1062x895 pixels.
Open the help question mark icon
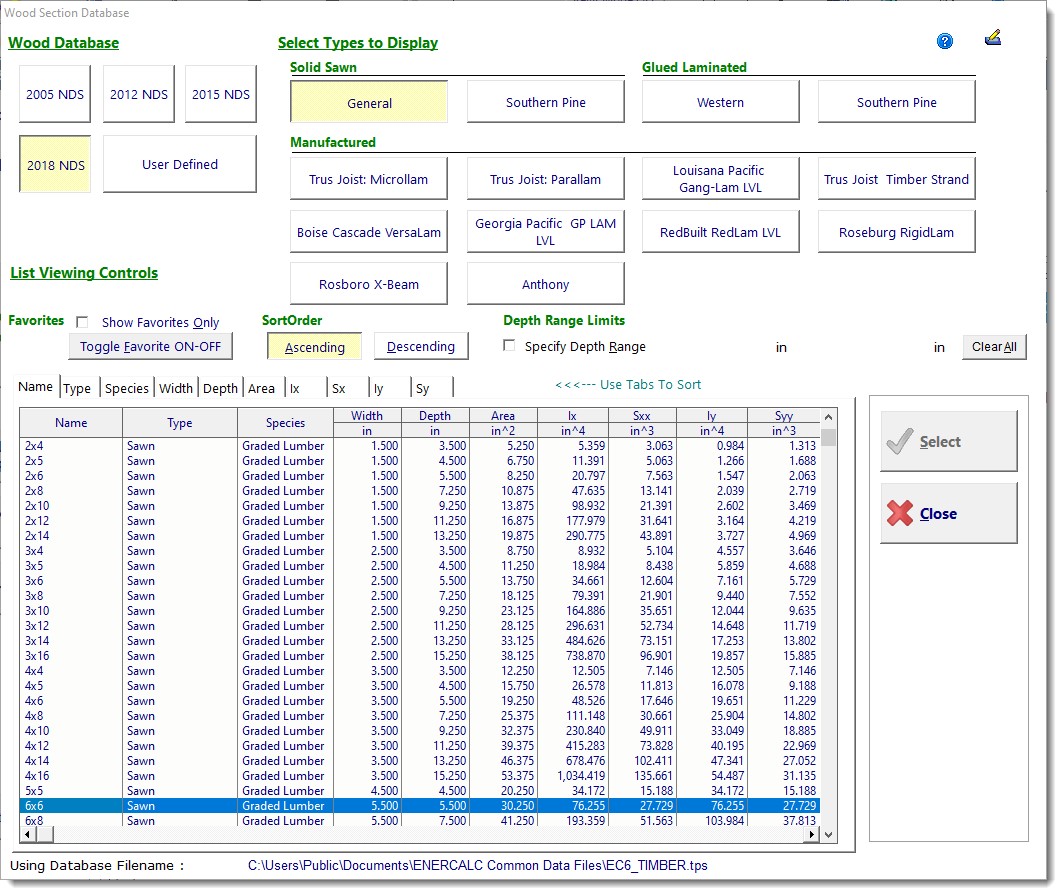[944, 41]
